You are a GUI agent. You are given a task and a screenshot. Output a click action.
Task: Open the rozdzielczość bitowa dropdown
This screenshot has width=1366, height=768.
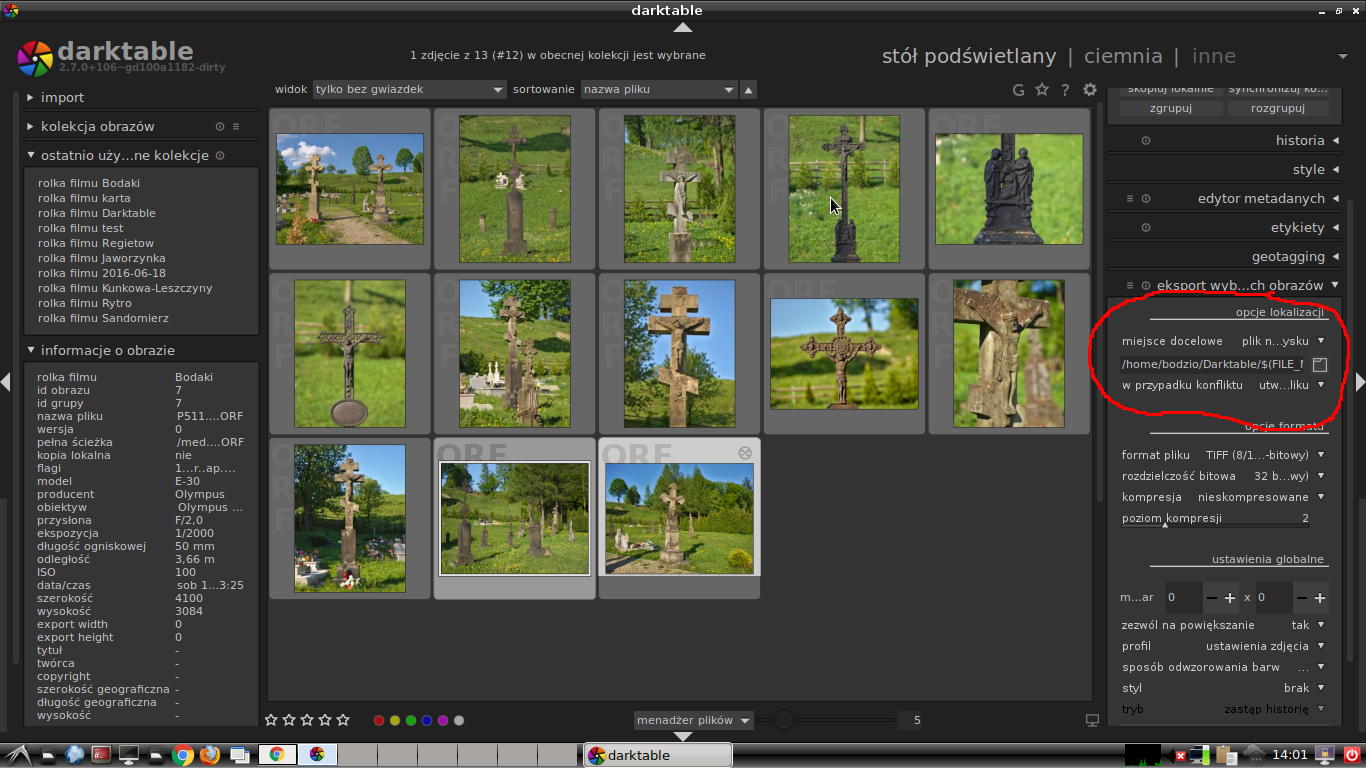pyautogui.click(x=1224, y=476)
